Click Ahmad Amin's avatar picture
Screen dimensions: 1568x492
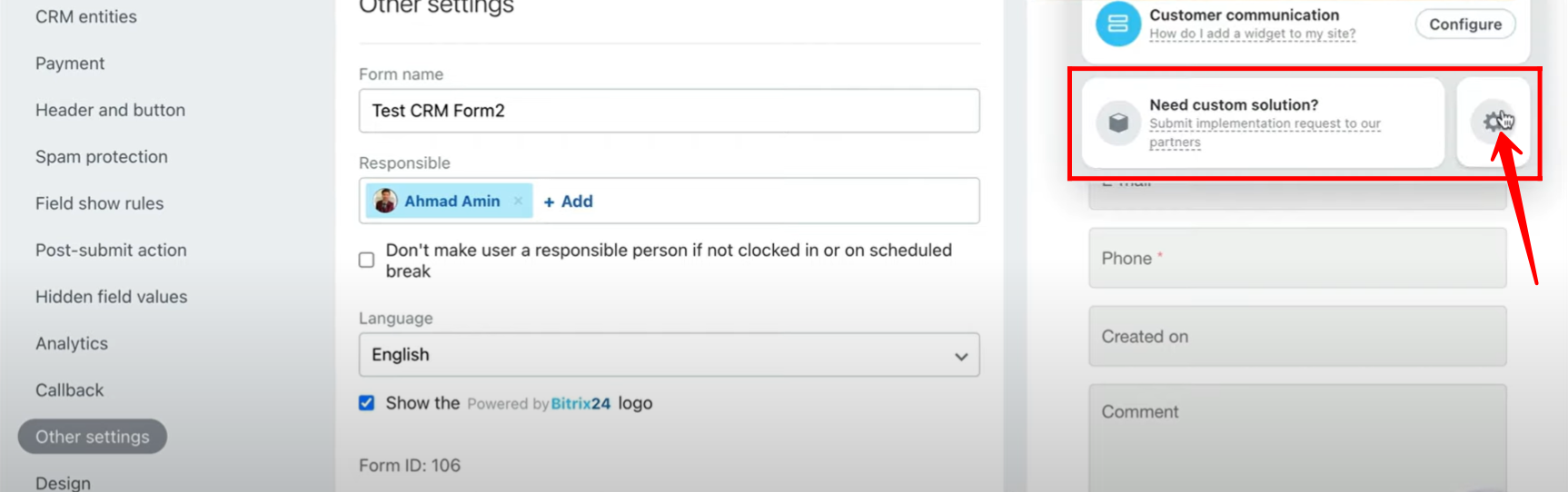[x=385, y=201]
